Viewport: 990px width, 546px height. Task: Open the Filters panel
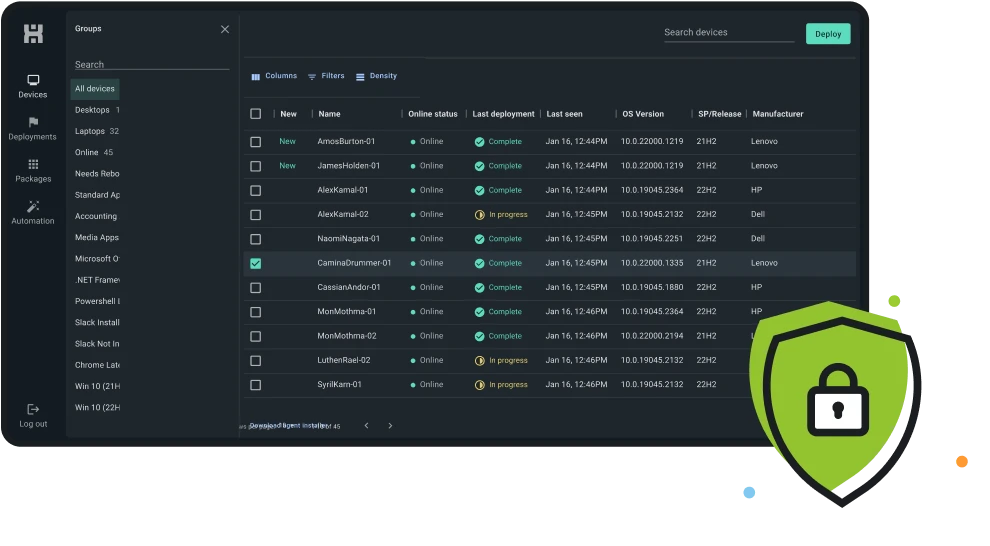(326, 76)
